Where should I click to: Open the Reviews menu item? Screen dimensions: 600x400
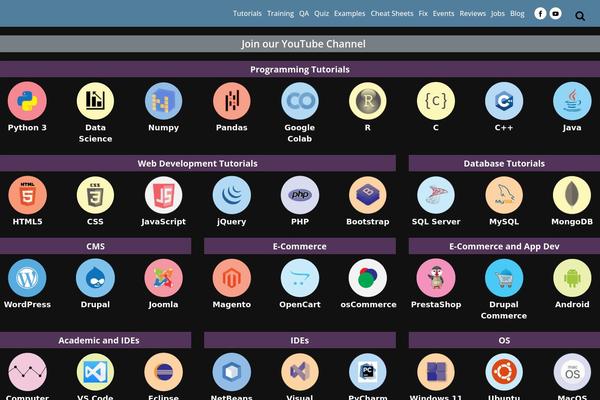473,13
